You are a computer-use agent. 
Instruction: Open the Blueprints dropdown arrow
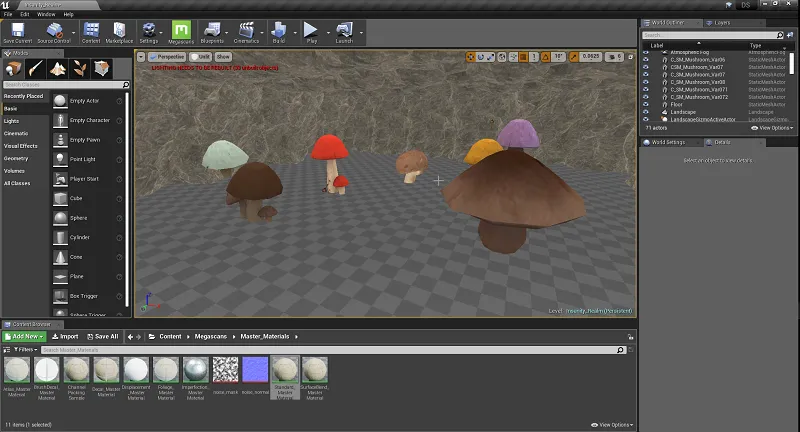point(227,33)
